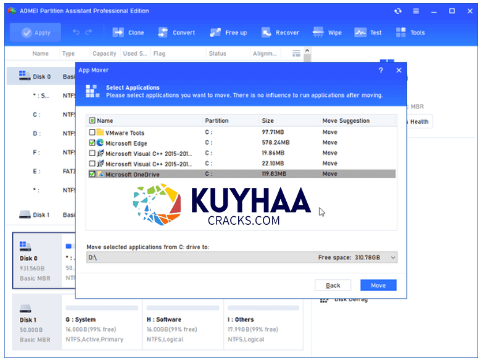Screen dimensions: 482x364
Task: Click the Move button
Action: point(378,285)
